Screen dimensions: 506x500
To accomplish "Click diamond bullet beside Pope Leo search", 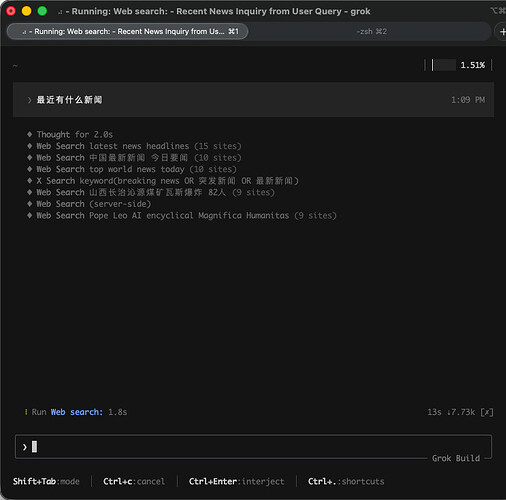I will coord(30,215).
